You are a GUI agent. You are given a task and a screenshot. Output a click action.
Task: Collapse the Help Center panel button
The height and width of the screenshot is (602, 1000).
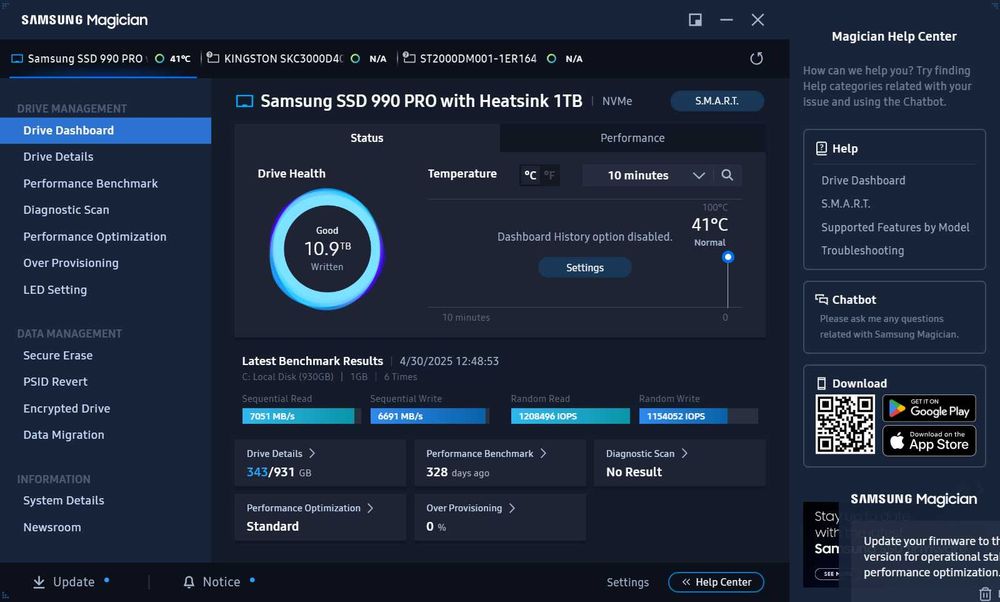[x=716, y=582]
